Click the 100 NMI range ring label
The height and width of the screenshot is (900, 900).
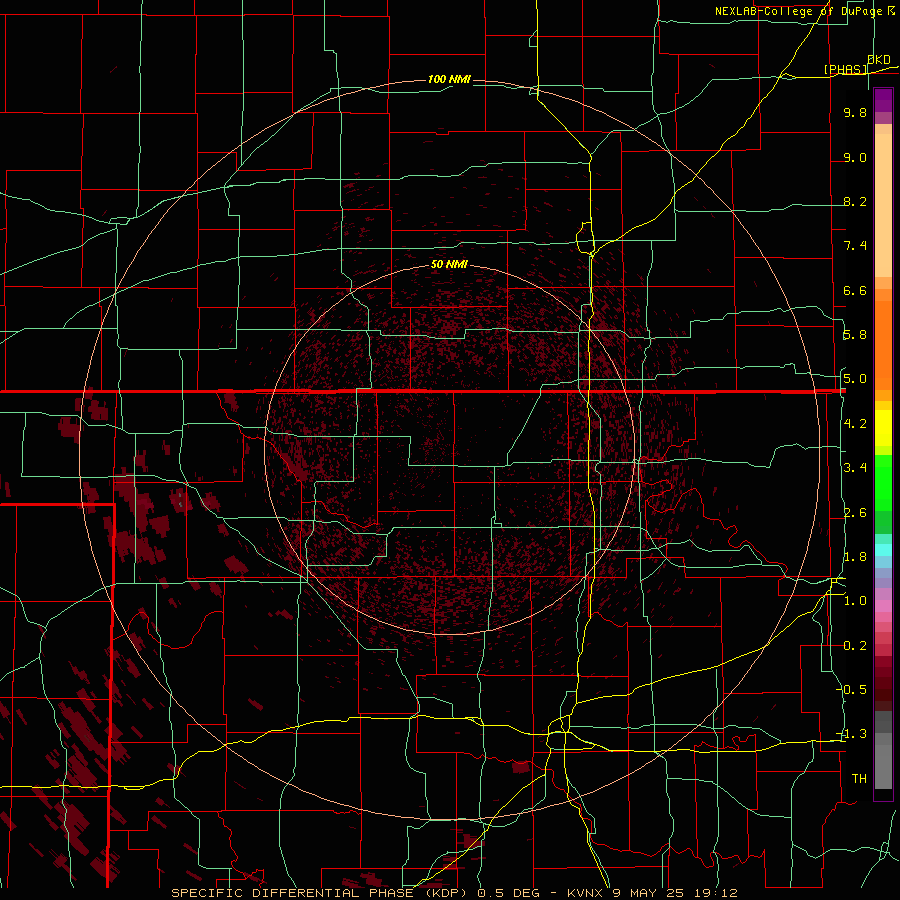pos(449,79)
